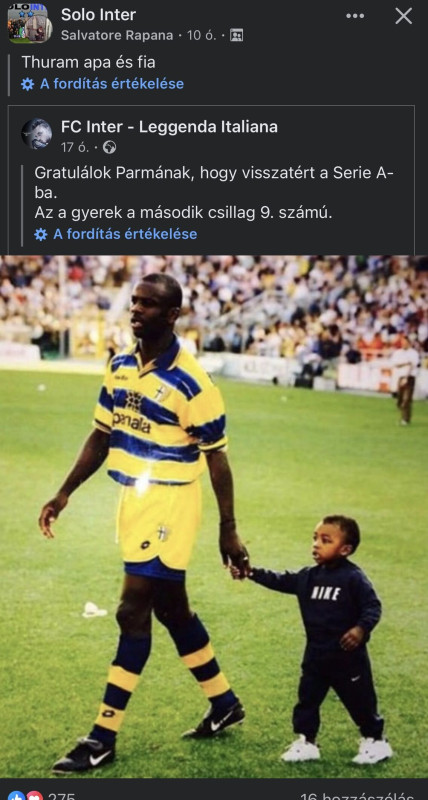Close the post view with X
Viewport: 428px width, 800px height.
tap(404, 16)
